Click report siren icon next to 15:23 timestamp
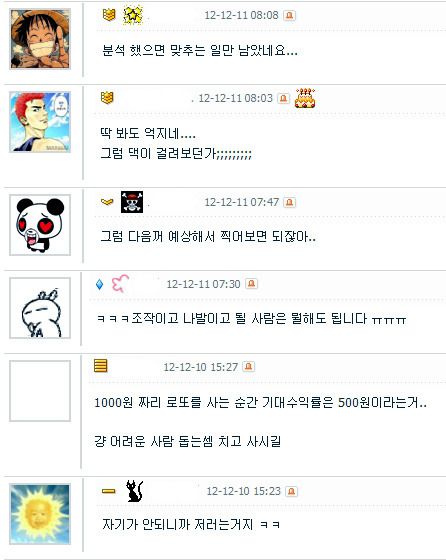Screen dimensions: 446x560 tap(291, 491)
